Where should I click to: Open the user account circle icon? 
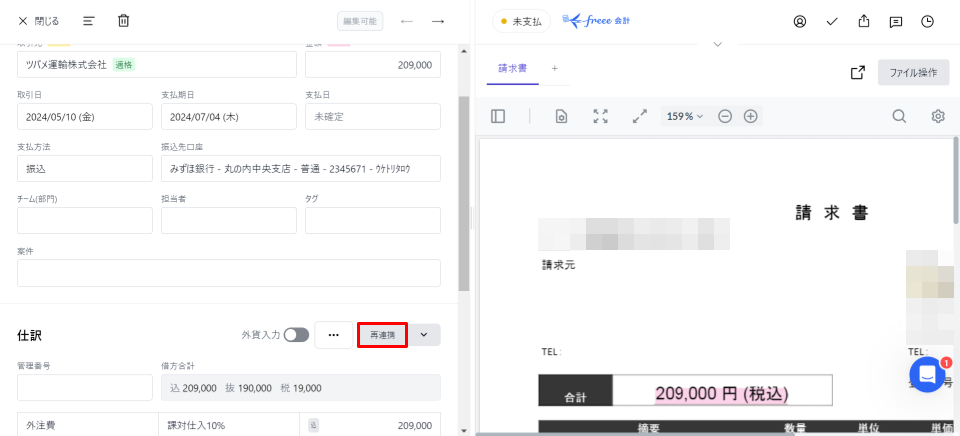pyautogui.click(x=800, y=21)
